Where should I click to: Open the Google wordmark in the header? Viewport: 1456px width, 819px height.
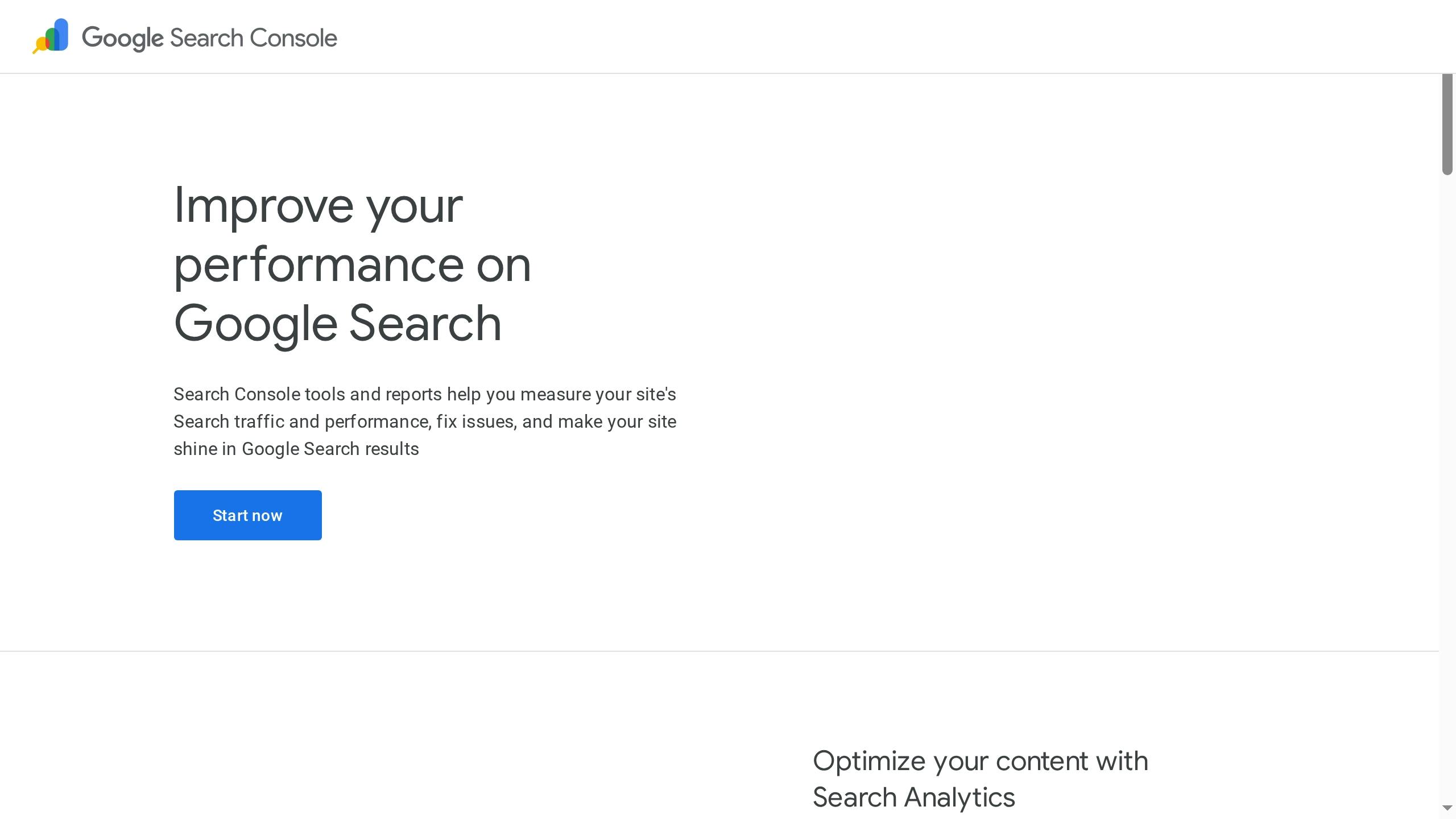click(x=123, y=38)
